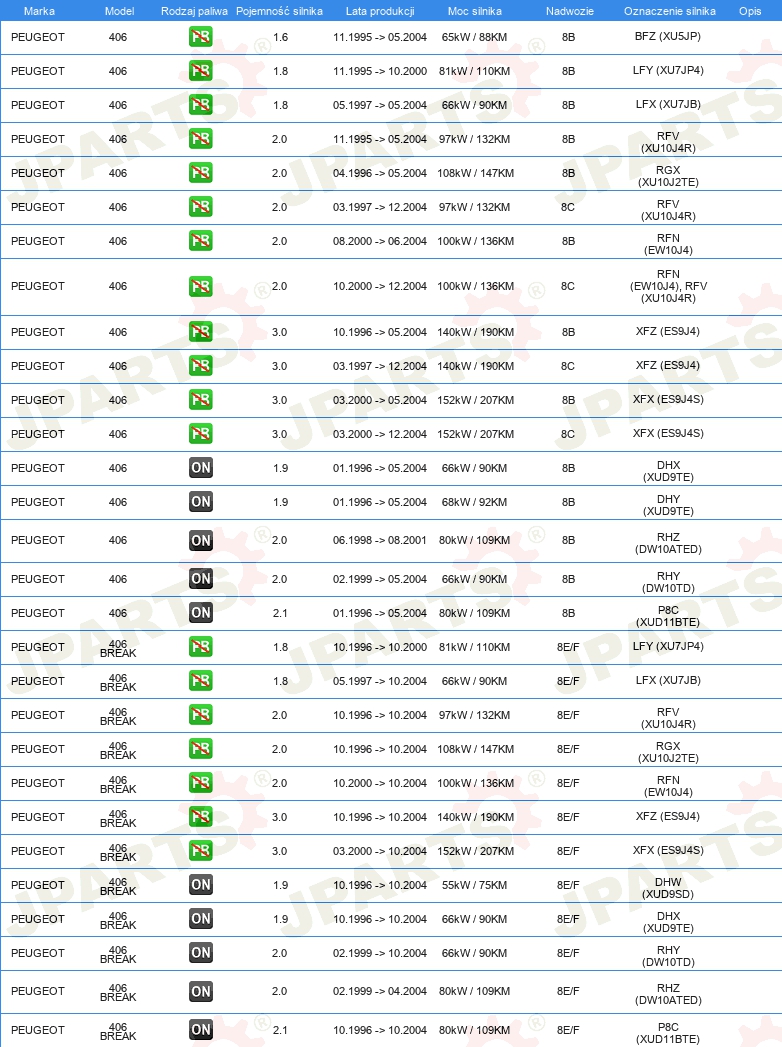Click the petrol icon in the 03.2000 -> 05.2004 XFX row
Viewport: 782px width, 1047px height.
point(200,400)
